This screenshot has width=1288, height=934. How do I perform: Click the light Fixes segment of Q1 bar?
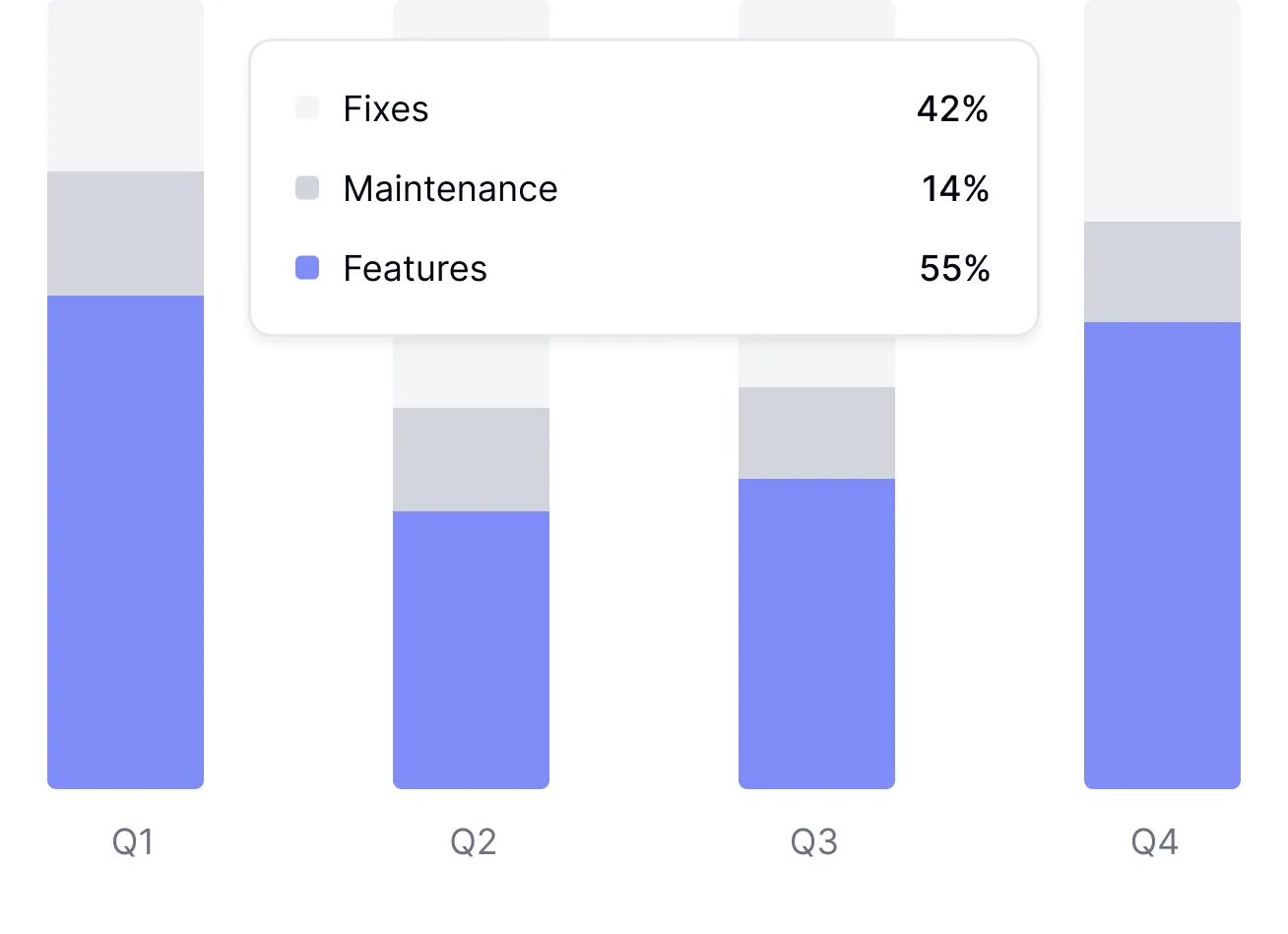tap(125, 86)
